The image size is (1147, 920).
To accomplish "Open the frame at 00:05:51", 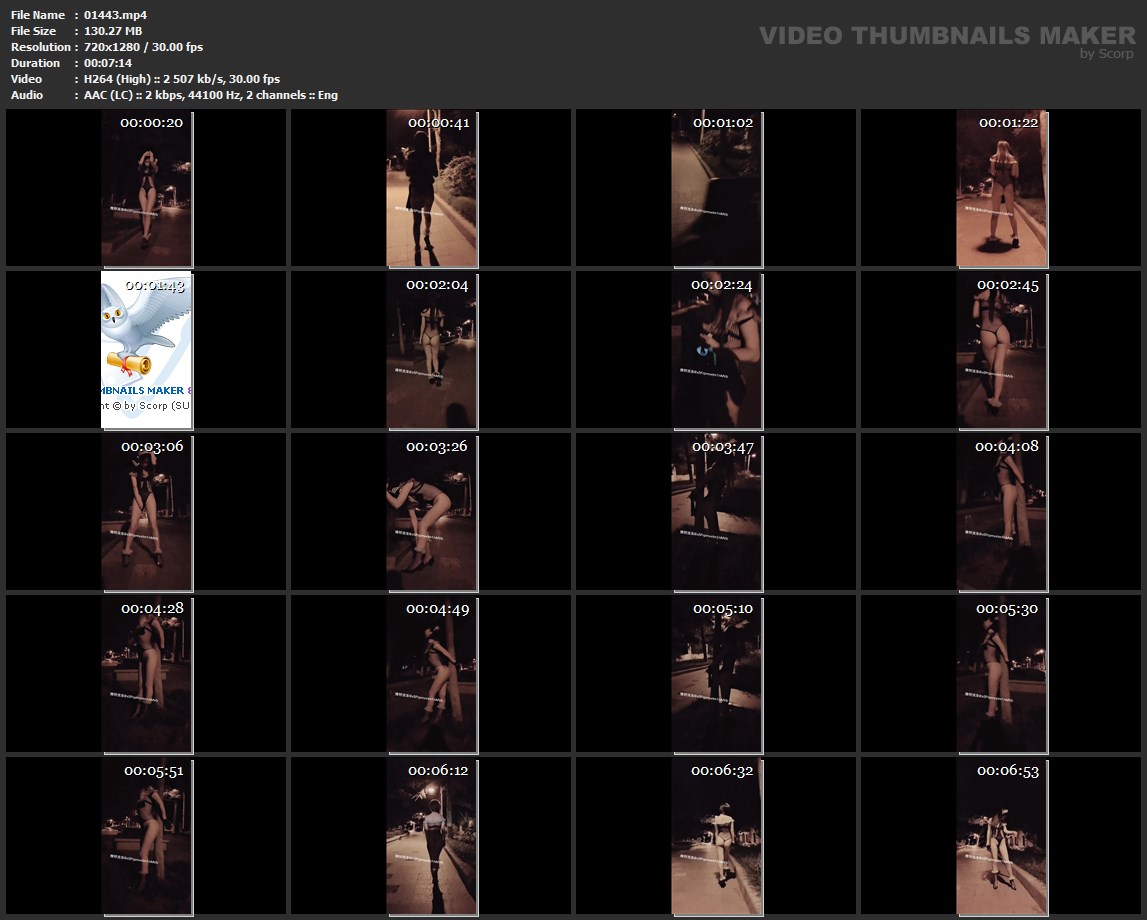I will tap(147, 836).
